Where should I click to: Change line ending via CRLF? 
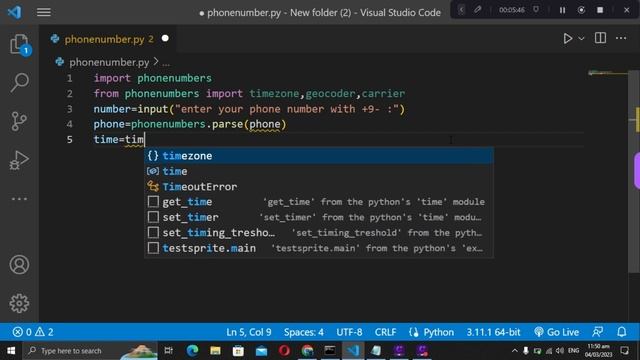point(385,332)
